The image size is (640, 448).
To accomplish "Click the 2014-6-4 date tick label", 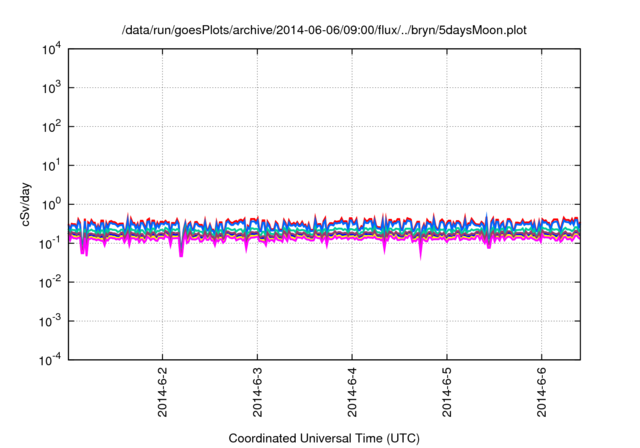I will coord(352,392).
